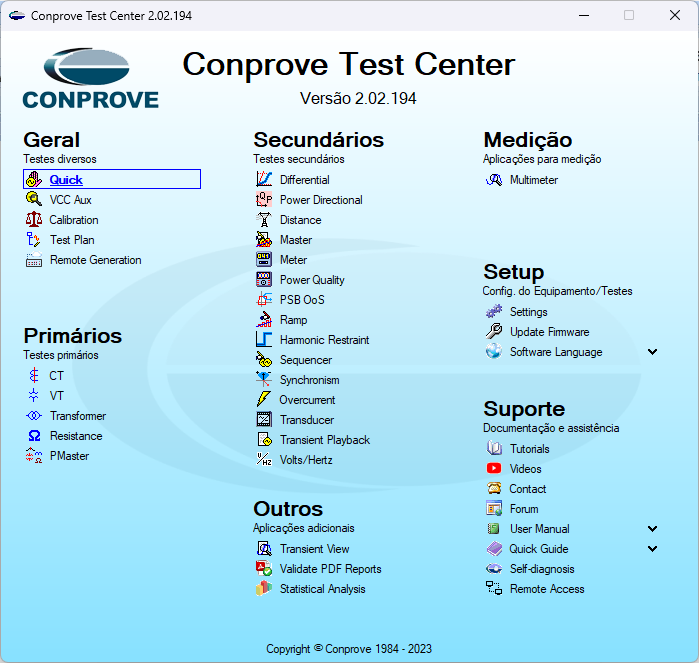Launch Power Quality from its label
The image size is (699, 663).
pos(312,280)
